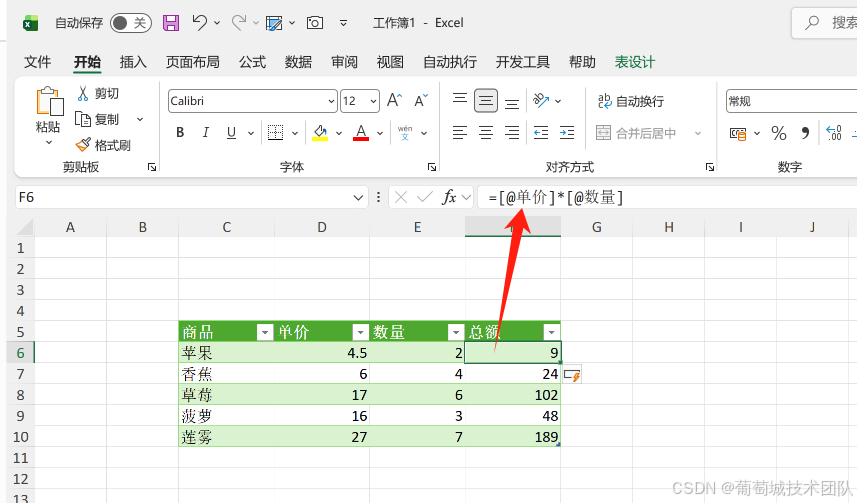Switch to the 表设计 (Table Design) tab

click(x=635, y=62)
